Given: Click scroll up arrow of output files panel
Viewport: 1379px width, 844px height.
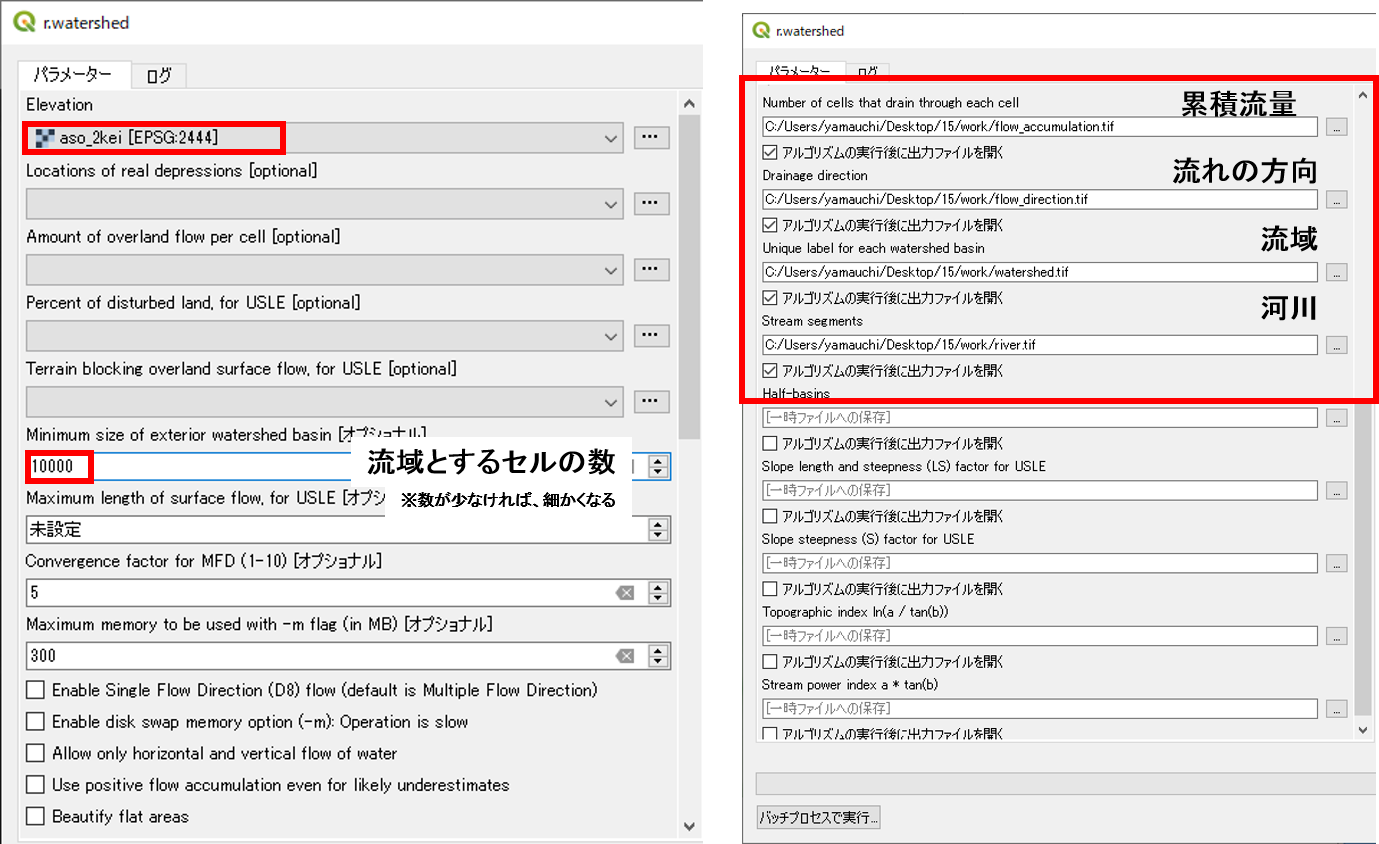Looking at the screenshot, I should (1363, 95).
